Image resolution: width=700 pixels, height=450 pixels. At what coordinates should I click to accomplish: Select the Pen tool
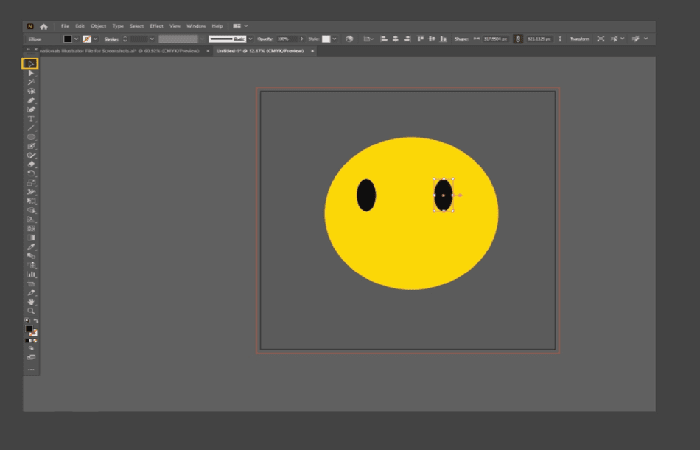[31, 100]
